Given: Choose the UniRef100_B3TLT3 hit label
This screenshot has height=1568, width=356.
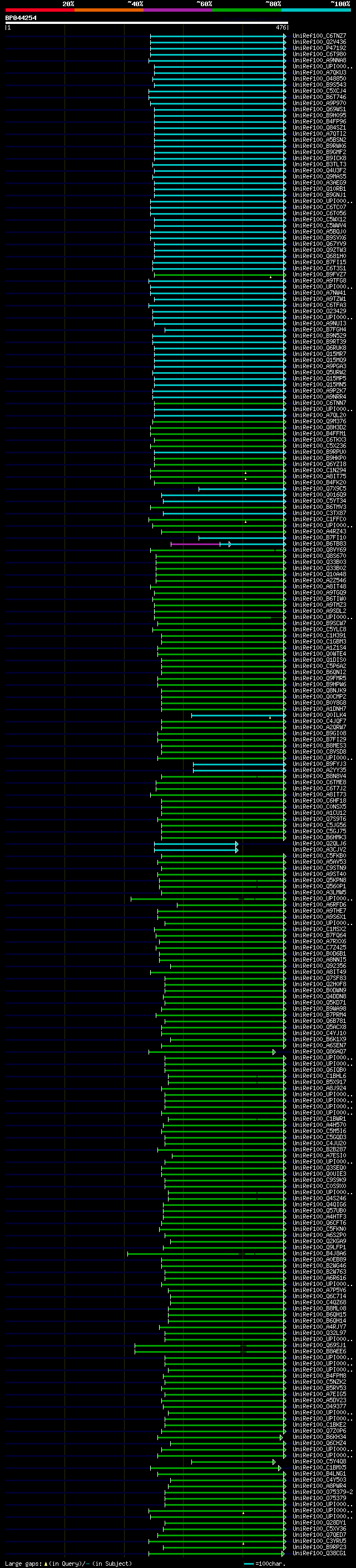Looking at the screenshot, I should (x=319, y=164).
